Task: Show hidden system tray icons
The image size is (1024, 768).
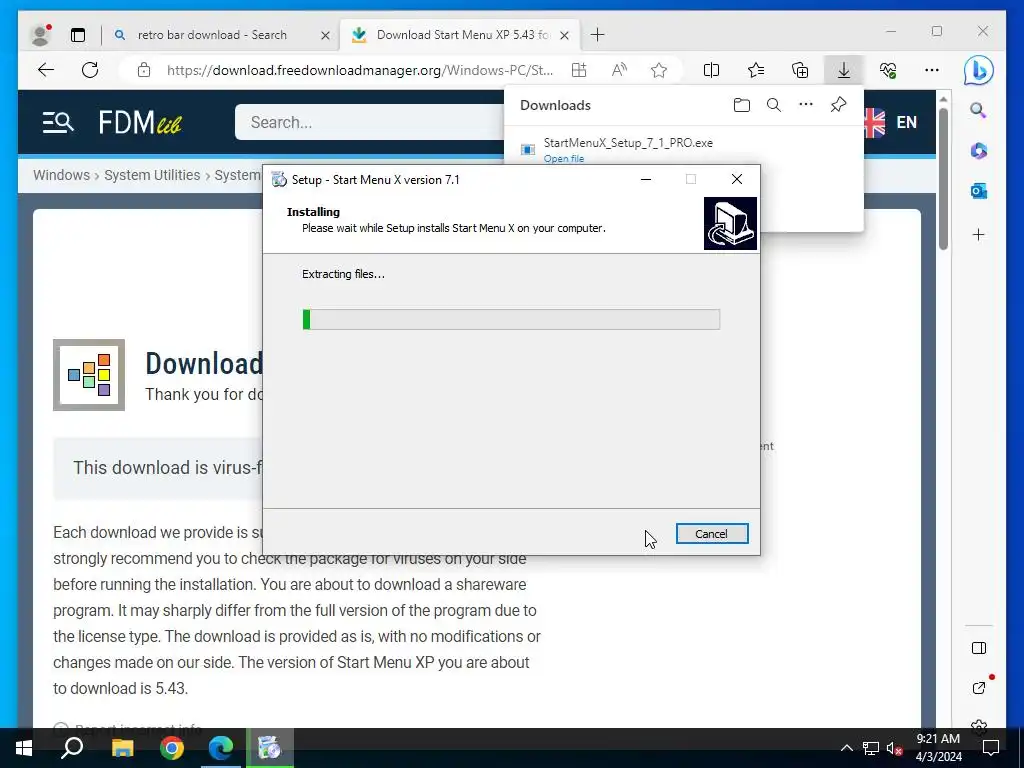Action: (846, 748)
